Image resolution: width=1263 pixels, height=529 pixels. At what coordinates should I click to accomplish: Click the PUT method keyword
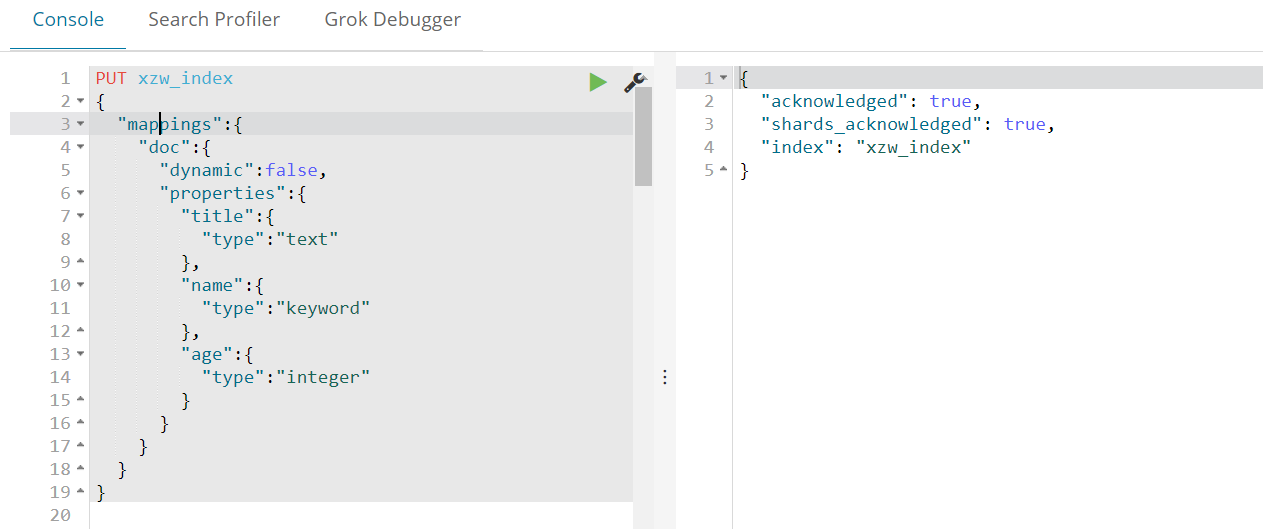112,78
